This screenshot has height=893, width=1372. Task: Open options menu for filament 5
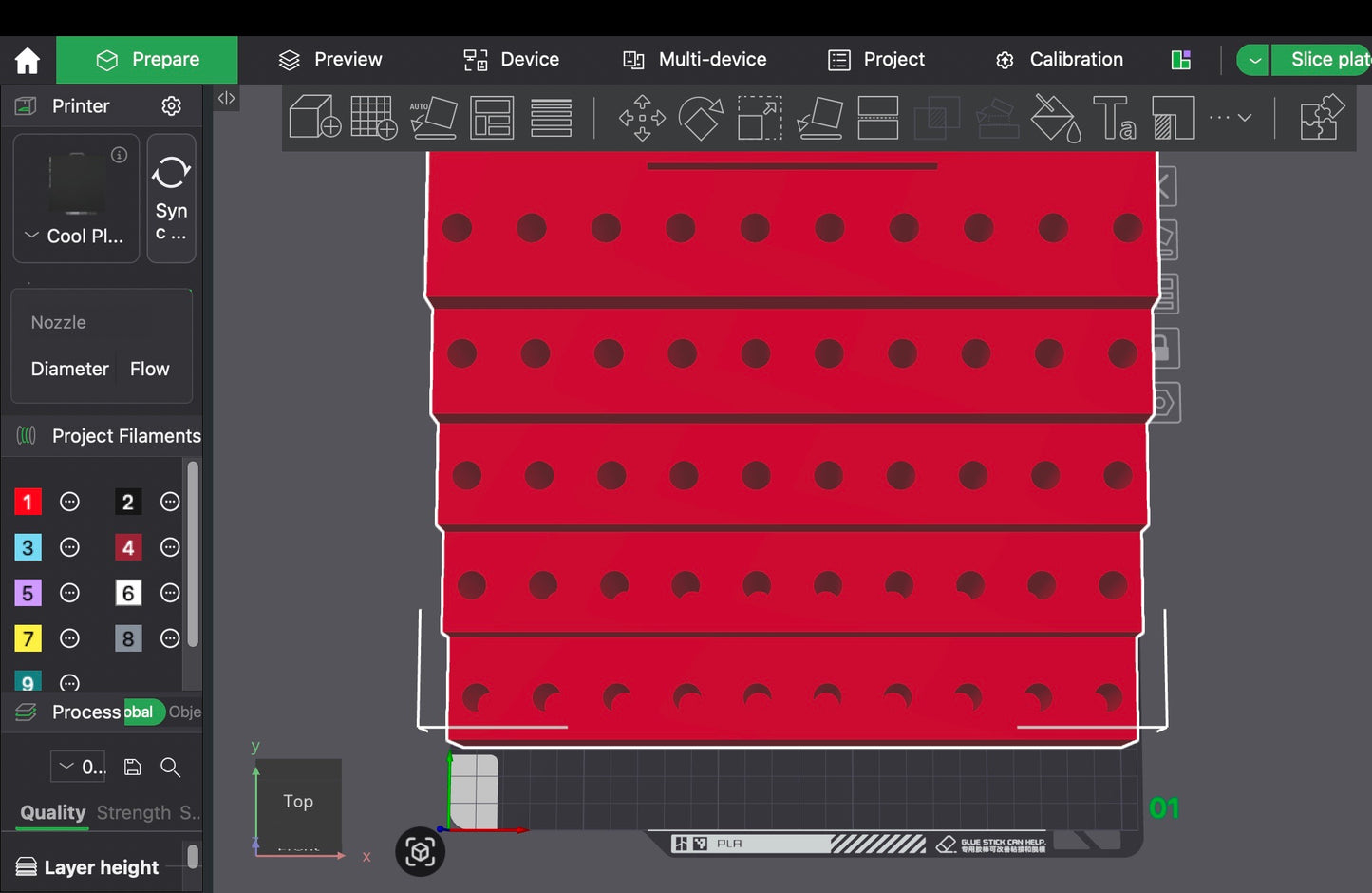[x=69, y=593]
